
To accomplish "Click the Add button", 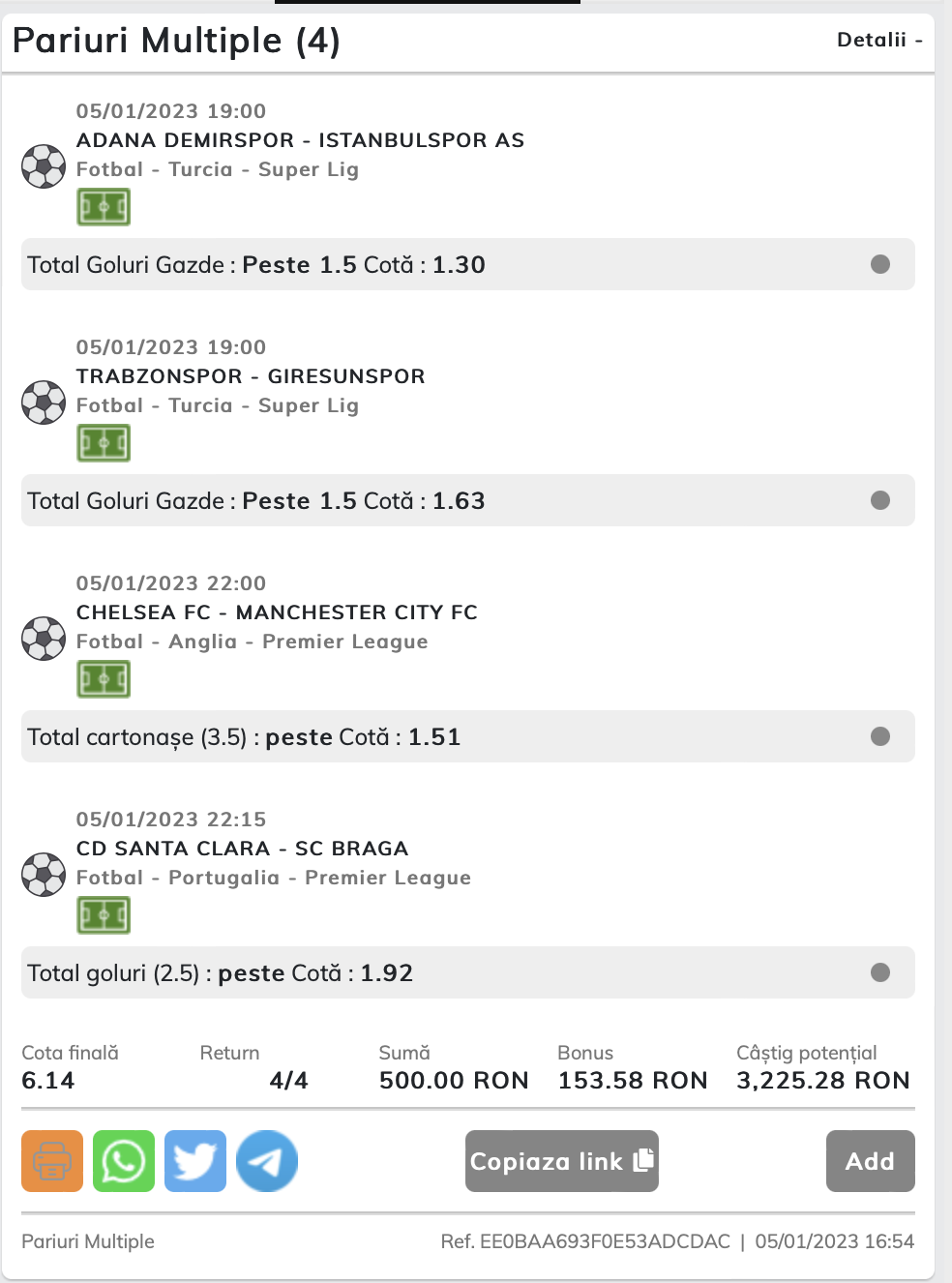I will tap(871, 1161).
